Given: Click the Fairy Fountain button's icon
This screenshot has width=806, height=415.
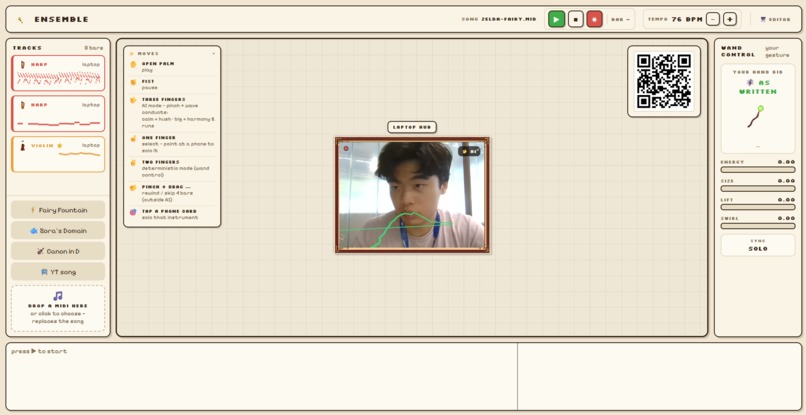Looking at the screenshot, I should click(x=33, y=210).
